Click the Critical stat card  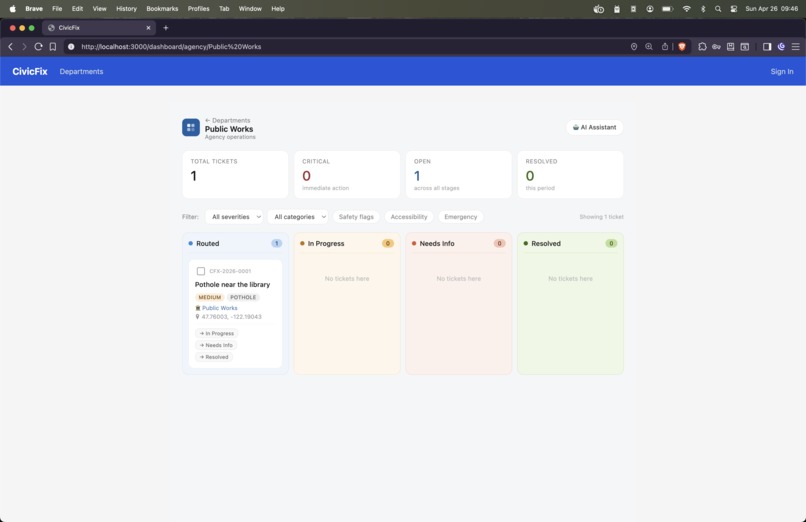[x=347, y=174]
